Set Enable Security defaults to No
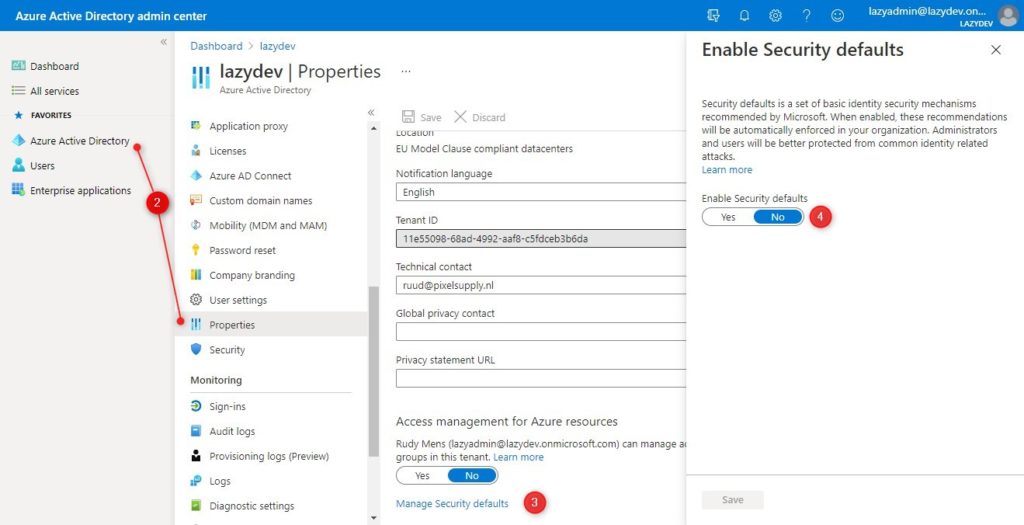This screenshot has width=1024, height=525. 778,217
